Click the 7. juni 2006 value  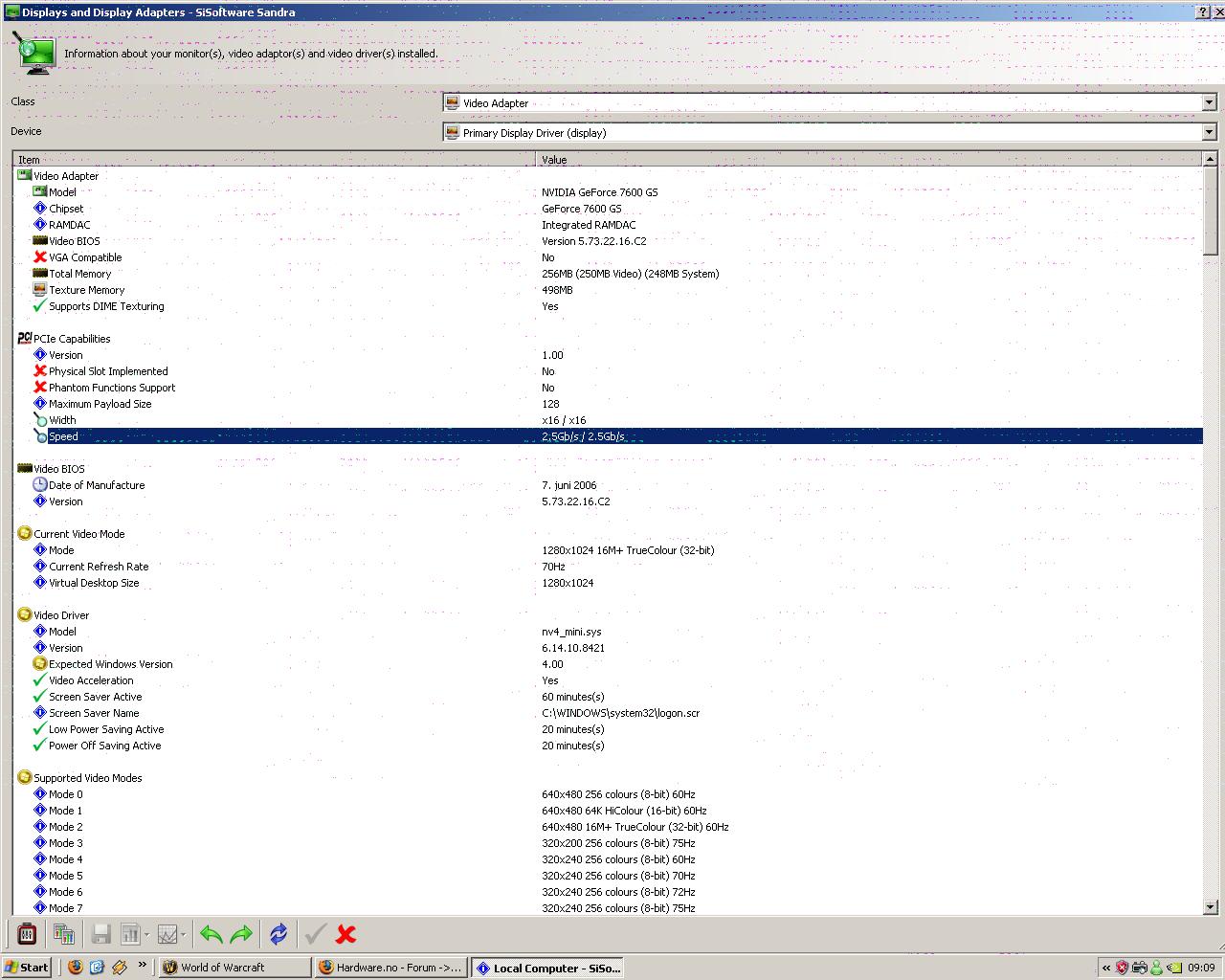pyautogui.click(x=568, y=484)
